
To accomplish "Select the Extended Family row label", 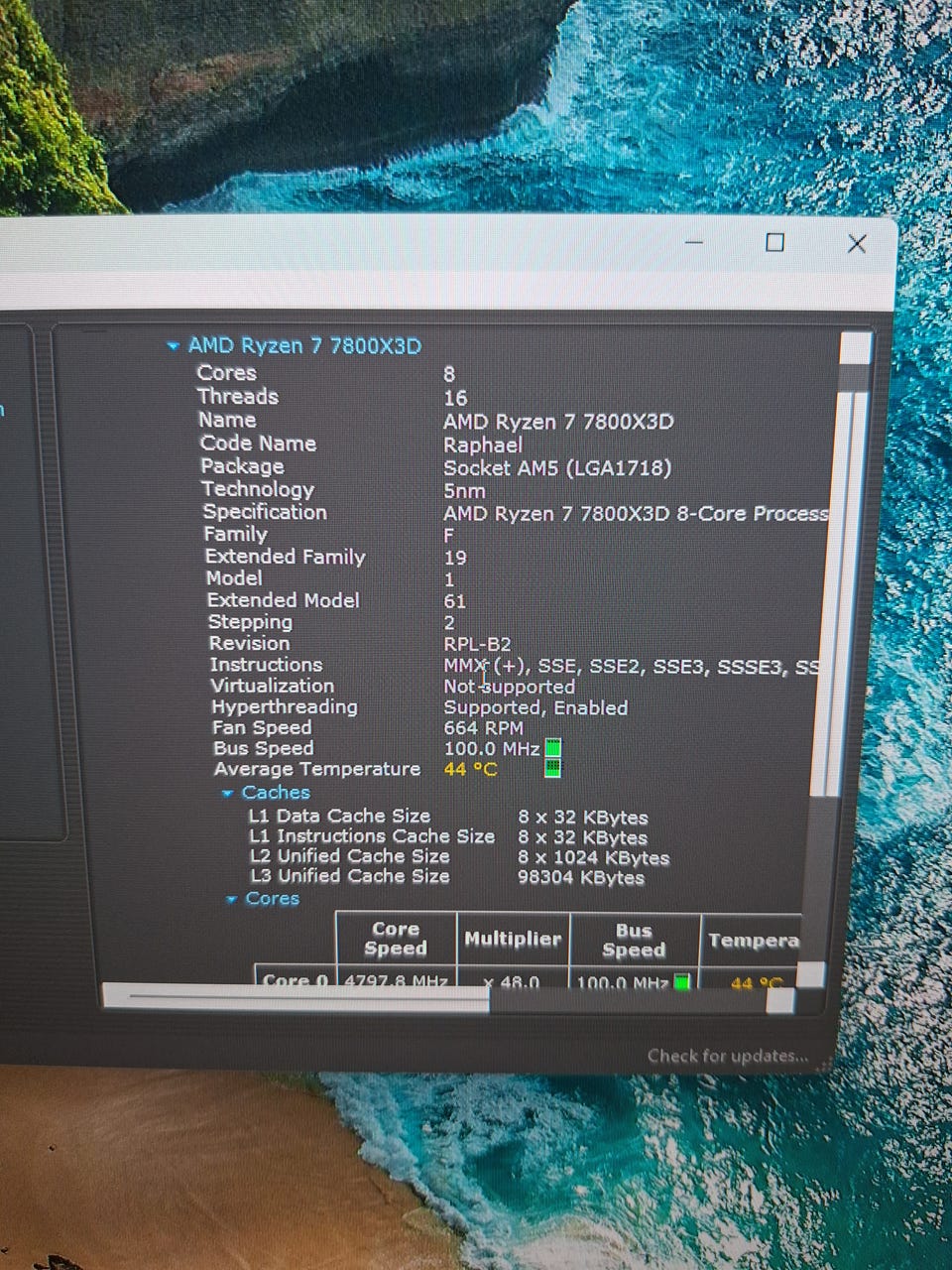I will click(x=286, y=557).
